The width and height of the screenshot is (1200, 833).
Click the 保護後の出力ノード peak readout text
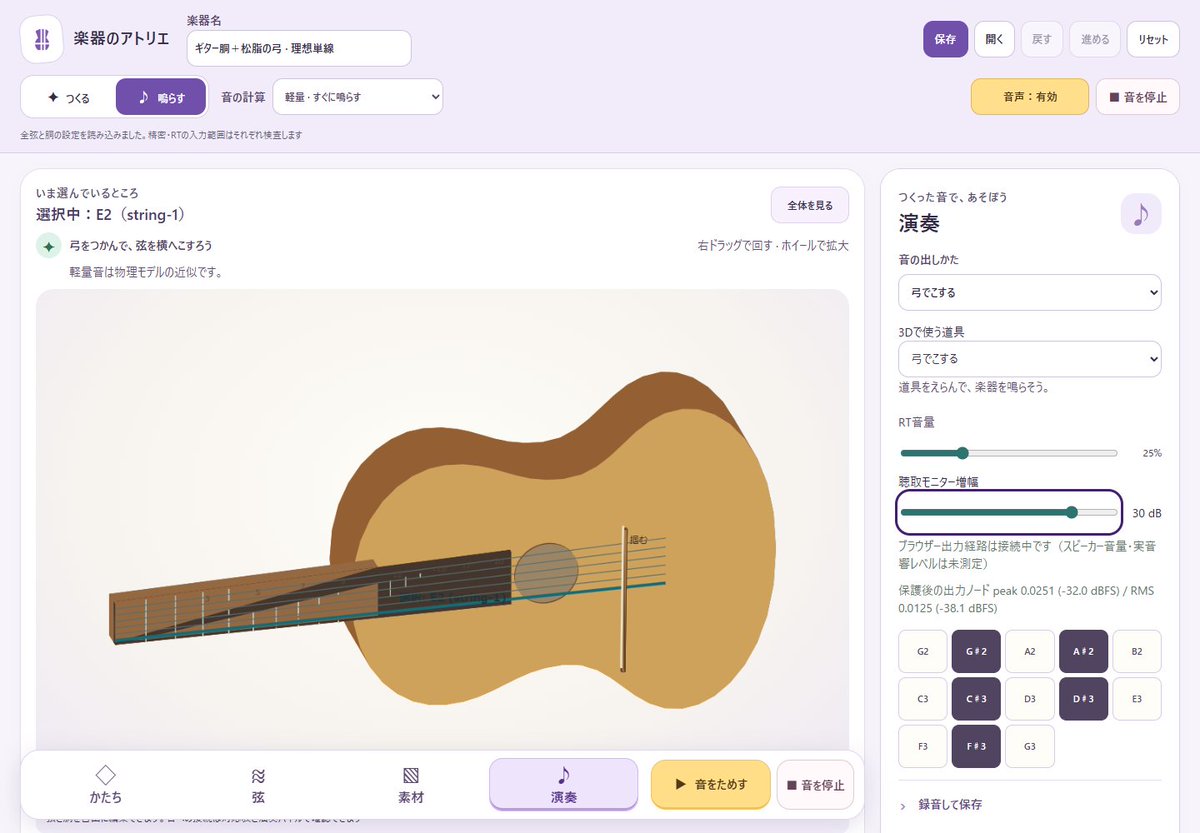[x=1026, y=599]
